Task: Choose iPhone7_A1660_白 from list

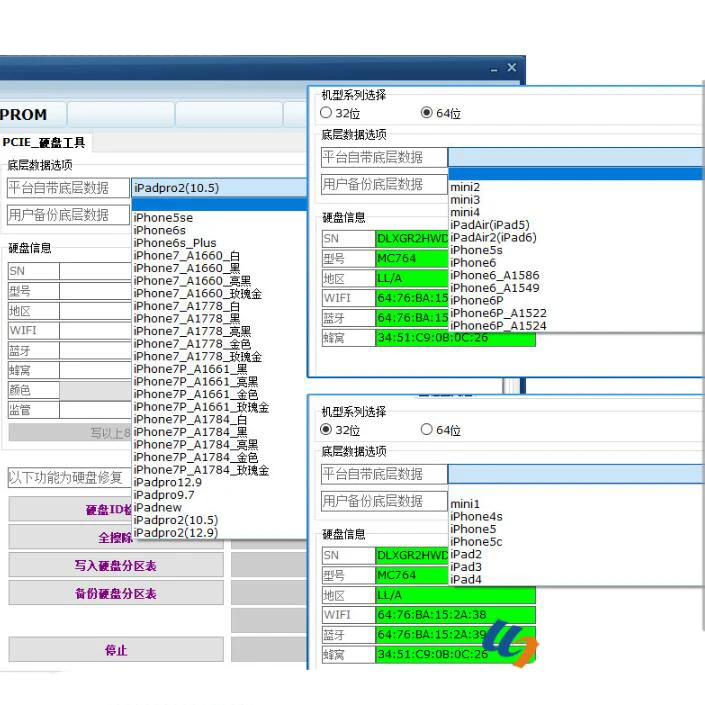Action: [x=187, y=255]
